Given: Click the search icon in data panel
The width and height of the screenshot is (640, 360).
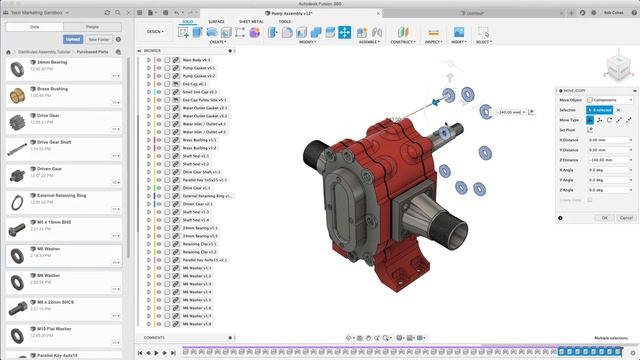Looking at the screenshot, I should click(118, 13).
